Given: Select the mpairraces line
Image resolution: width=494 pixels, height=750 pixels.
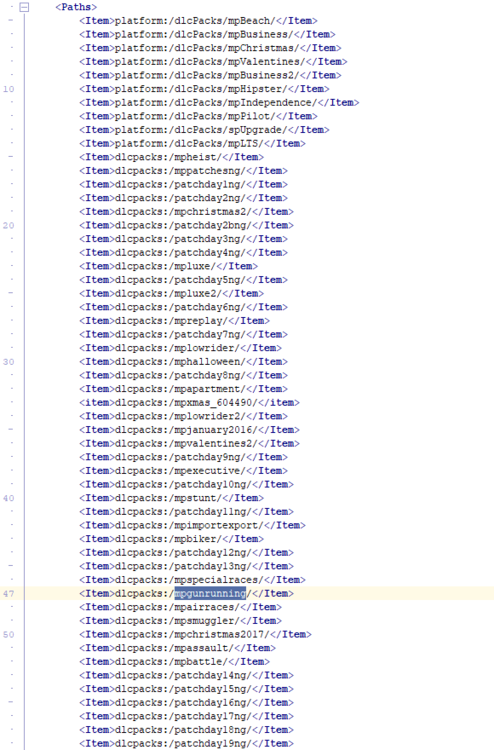Looking at the screenshot, I should [x=181, y=607].
